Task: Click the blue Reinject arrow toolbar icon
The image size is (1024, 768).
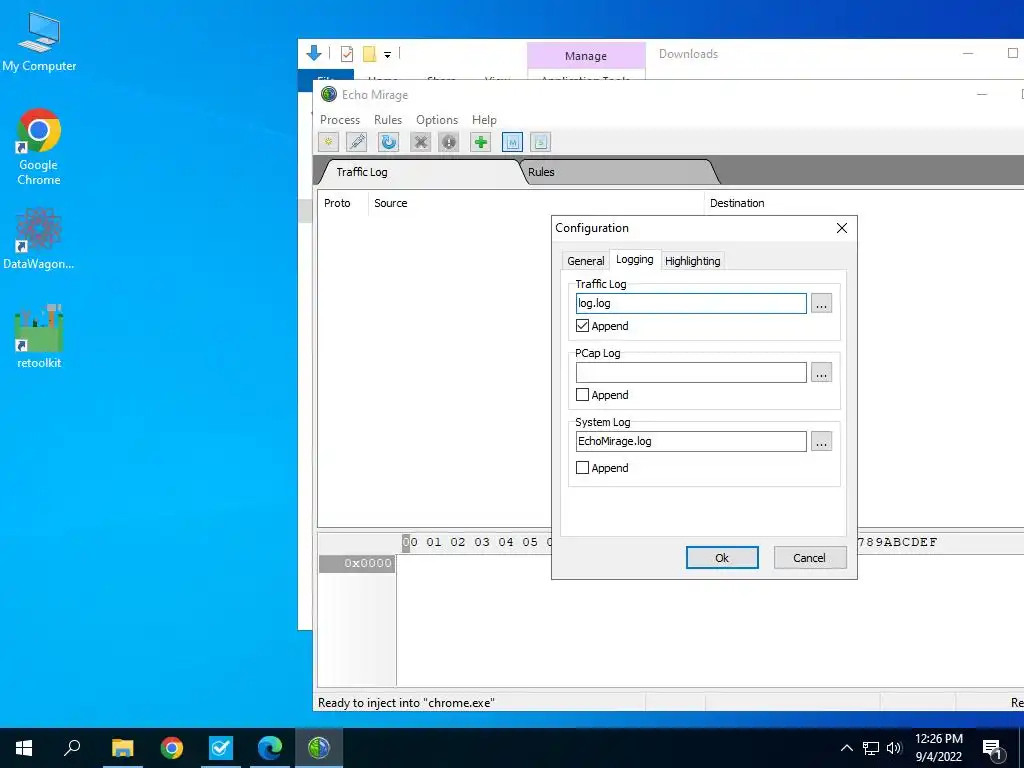Action: (x=389, y=142)
